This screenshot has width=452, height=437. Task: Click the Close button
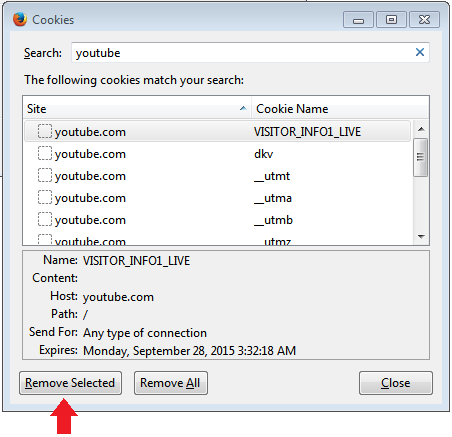(x=396, y=383)
